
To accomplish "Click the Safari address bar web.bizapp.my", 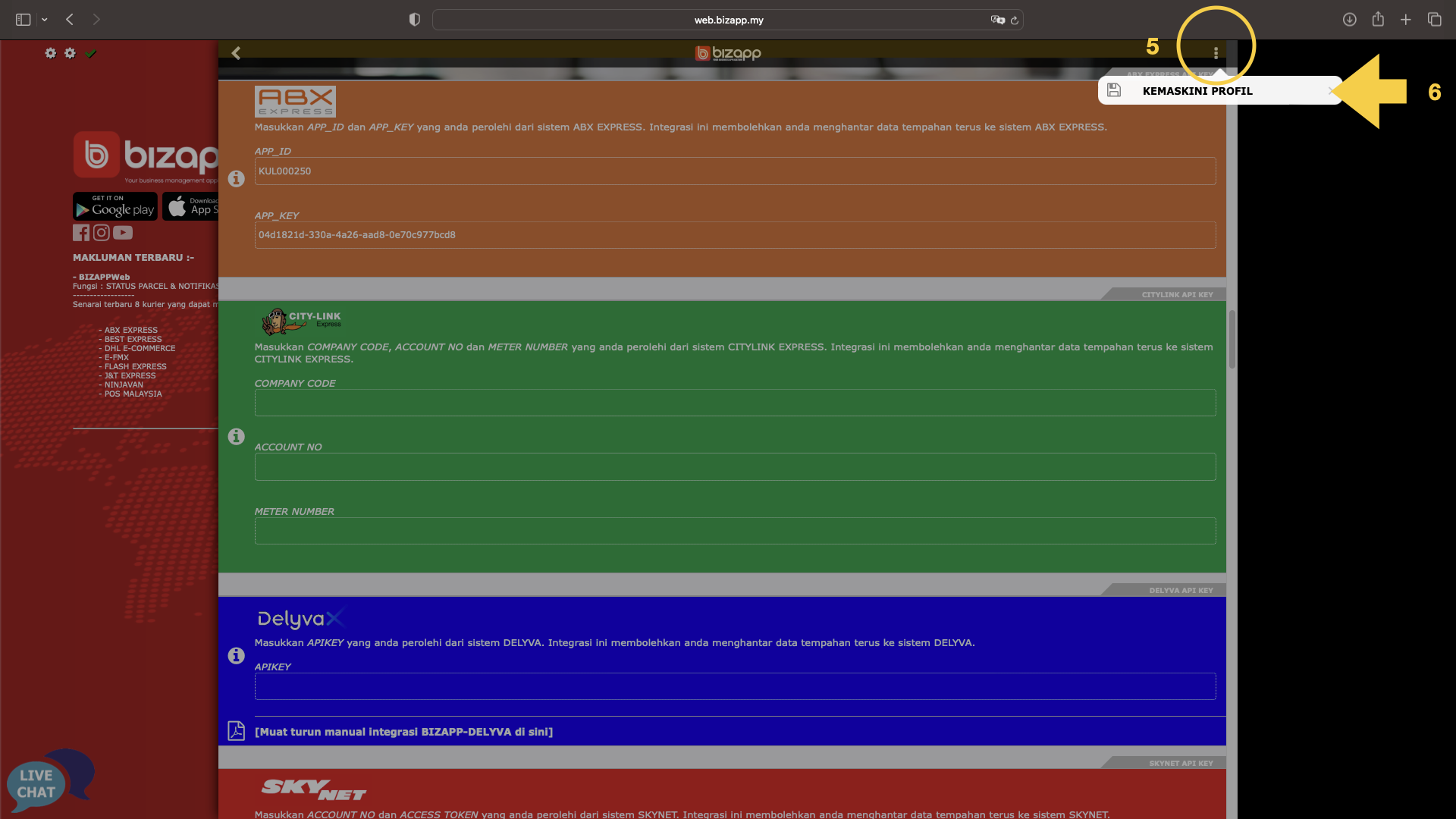I will 728,20.
